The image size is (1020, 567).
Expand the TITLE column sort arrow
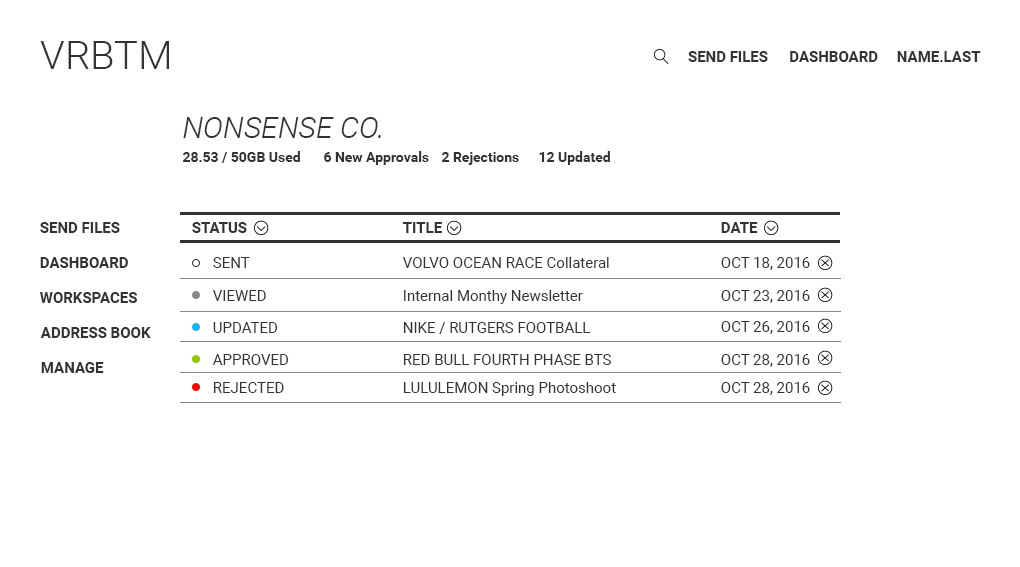click(x=454, y=228)
